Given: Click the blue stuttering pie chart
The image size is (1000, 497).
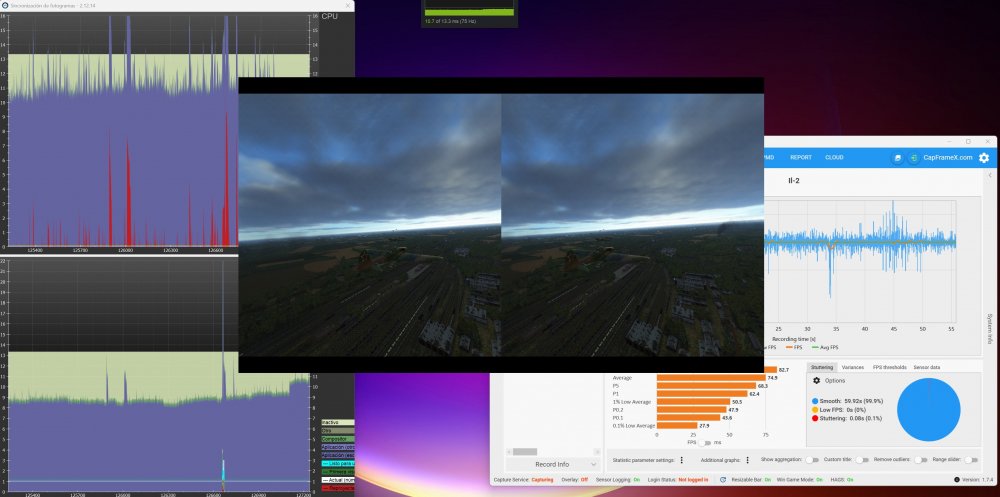Looking at the screenshot, I should 928,410.
